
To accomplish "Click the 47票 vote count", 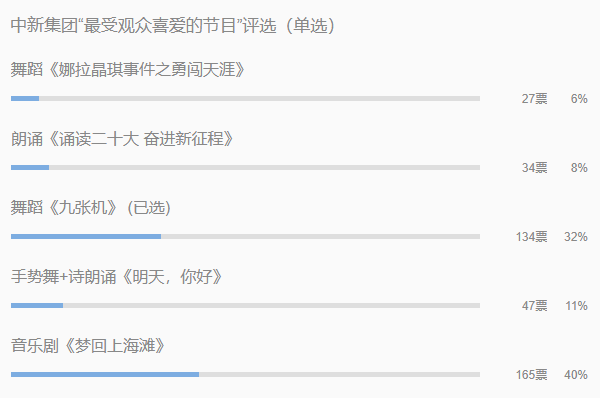I will point(535,305).
